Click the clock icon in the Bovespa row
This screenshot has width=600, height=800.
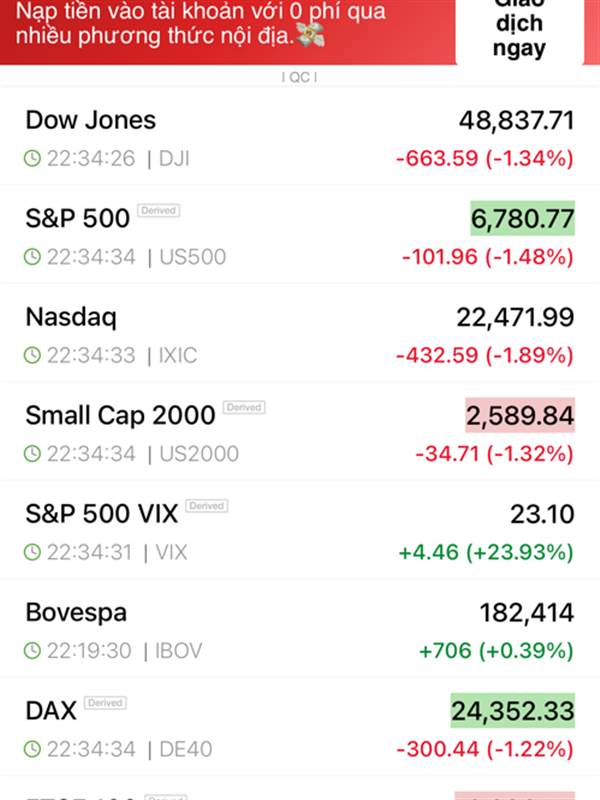(x=33, y=651)
